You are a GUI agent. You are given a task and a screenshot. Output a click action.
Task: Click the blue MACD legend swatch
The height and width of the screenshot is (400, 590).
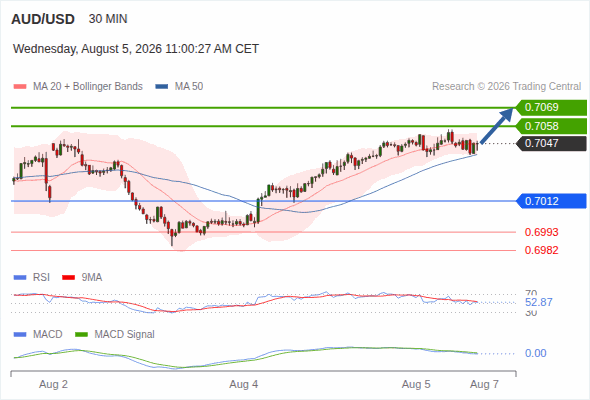[20, 334]
